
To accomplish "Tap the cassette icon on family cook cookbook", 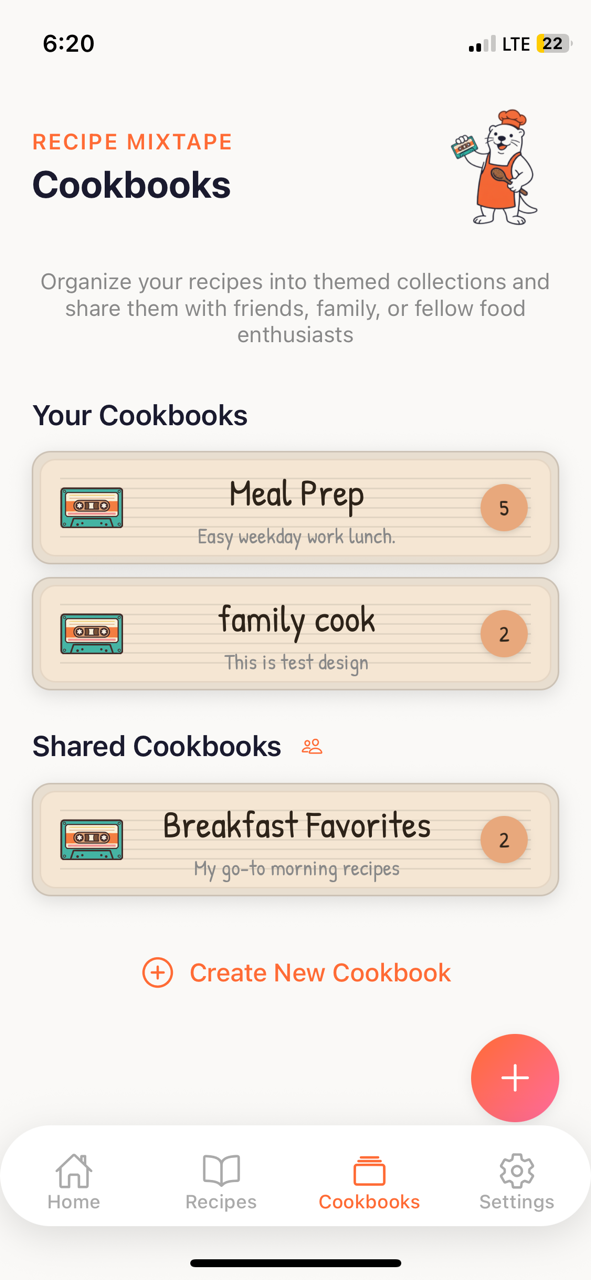I will point(91,633).
